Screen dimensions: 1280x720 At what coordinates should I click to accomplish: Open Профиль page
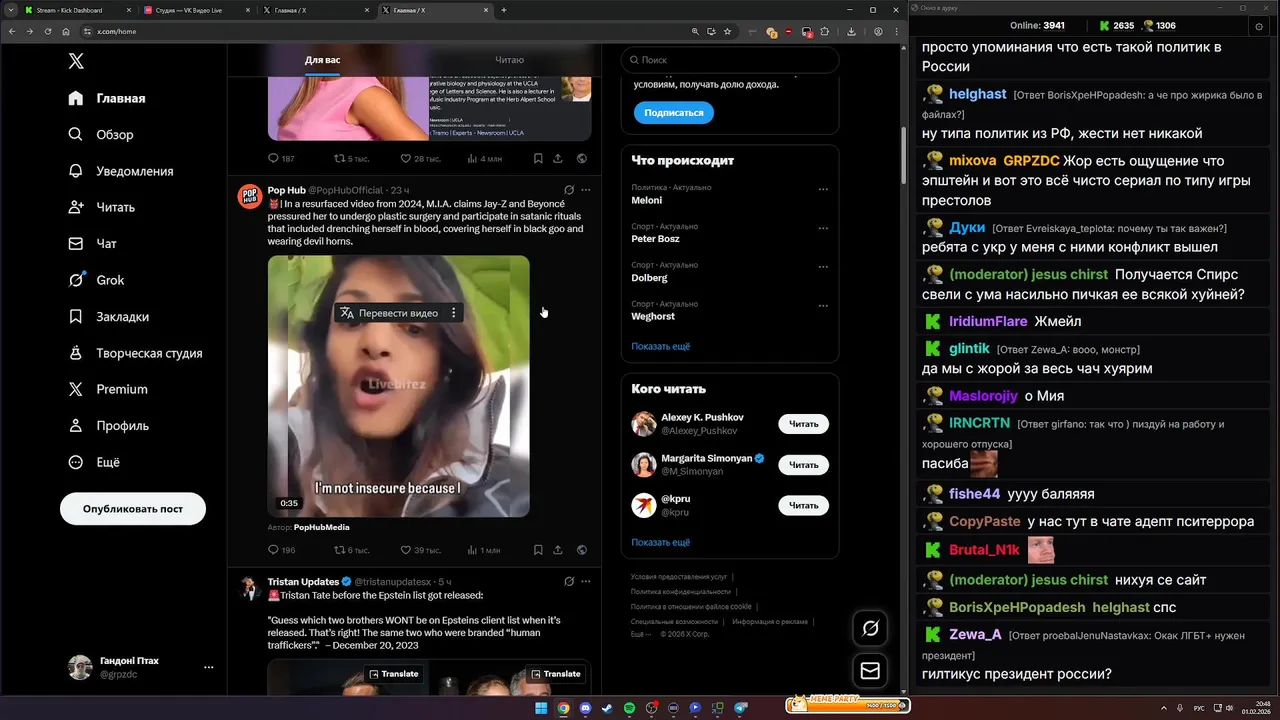(x=108, y=425)
